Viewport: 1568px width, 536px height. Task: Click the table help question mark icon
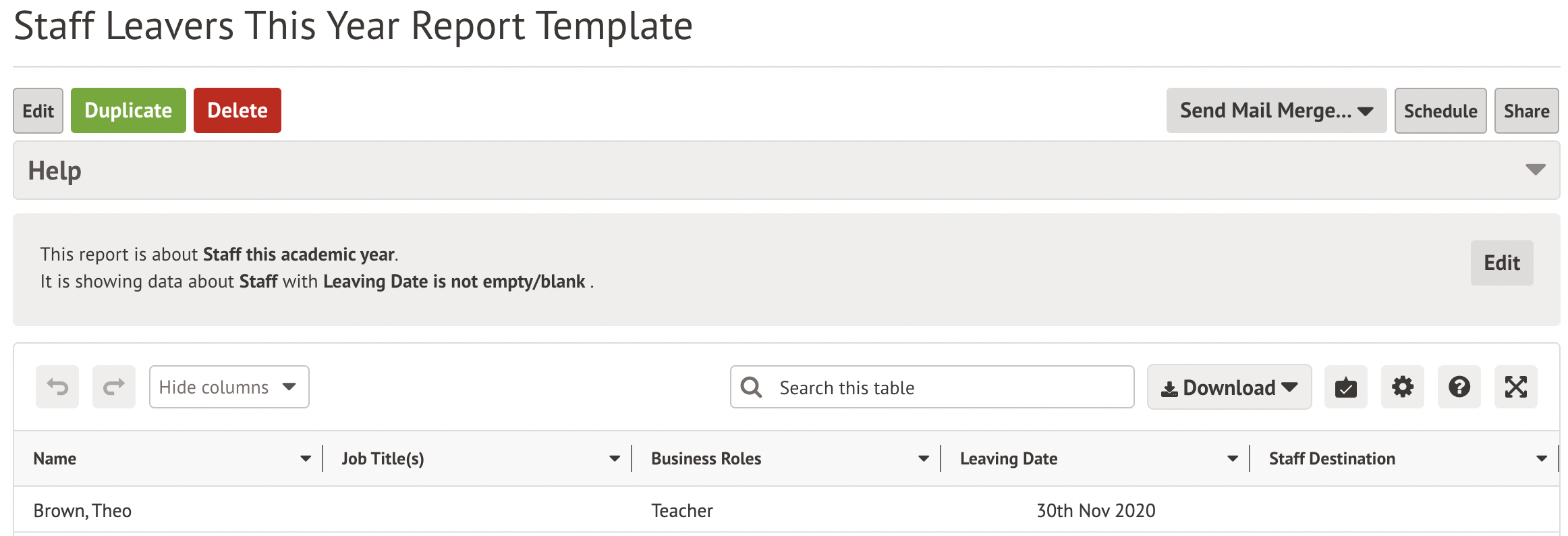click(x=1459, y=387)
